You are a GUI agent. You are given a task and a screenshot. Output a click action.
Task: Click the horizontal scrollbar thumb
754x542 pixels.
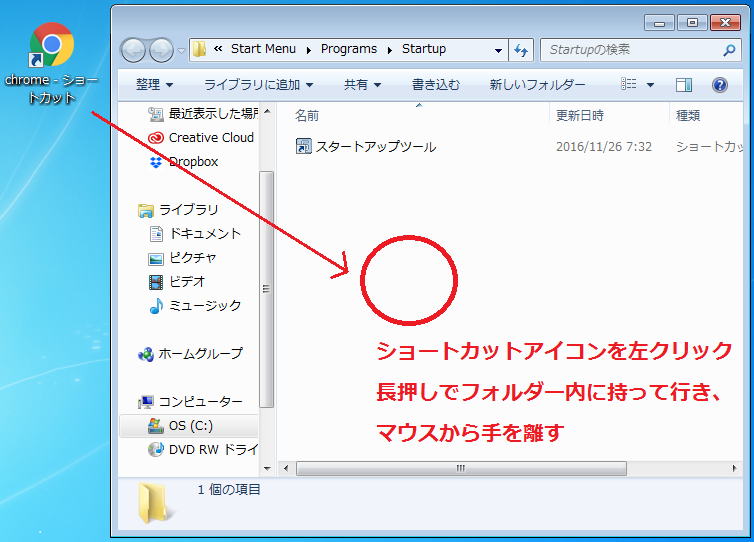coord(461,468)
